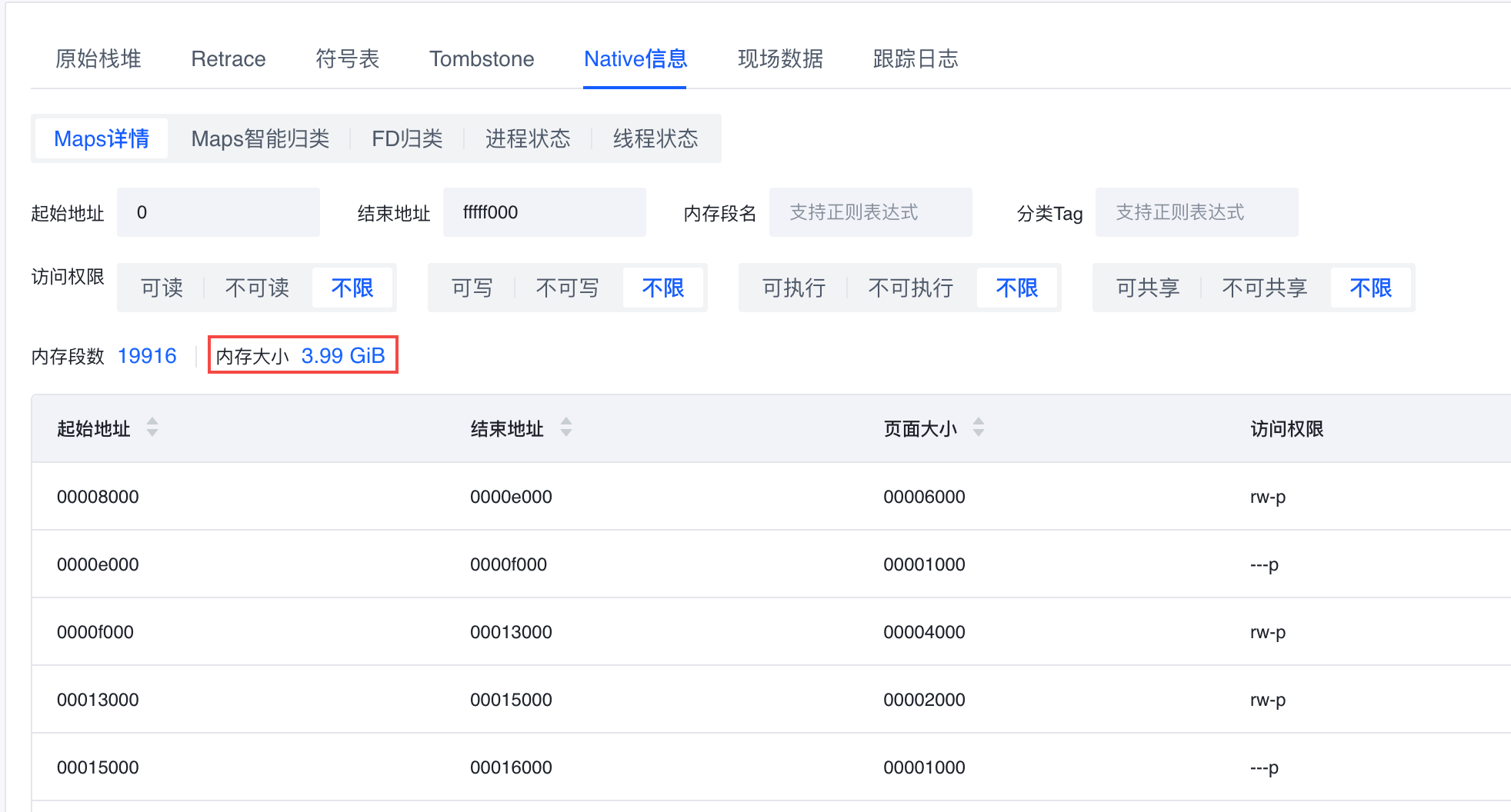Switch to FD归类 sub-tab
This screenshot has height=812, width=1511.
click(407, 138)
